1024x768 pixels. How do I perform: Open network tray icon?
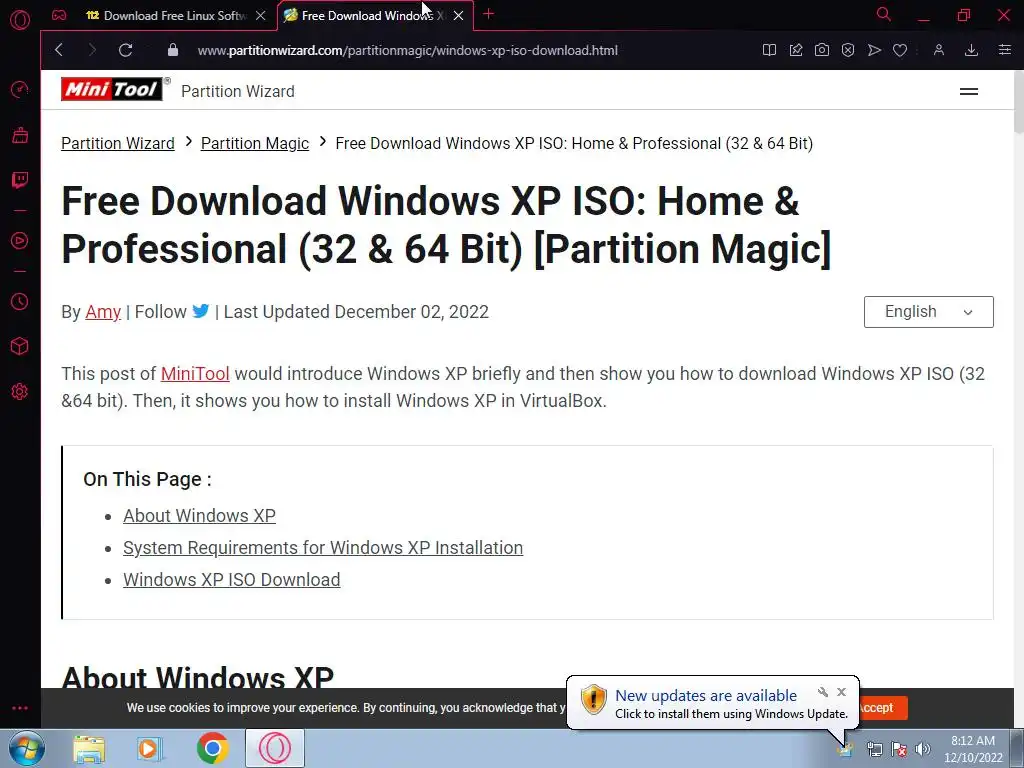(874, 749)
